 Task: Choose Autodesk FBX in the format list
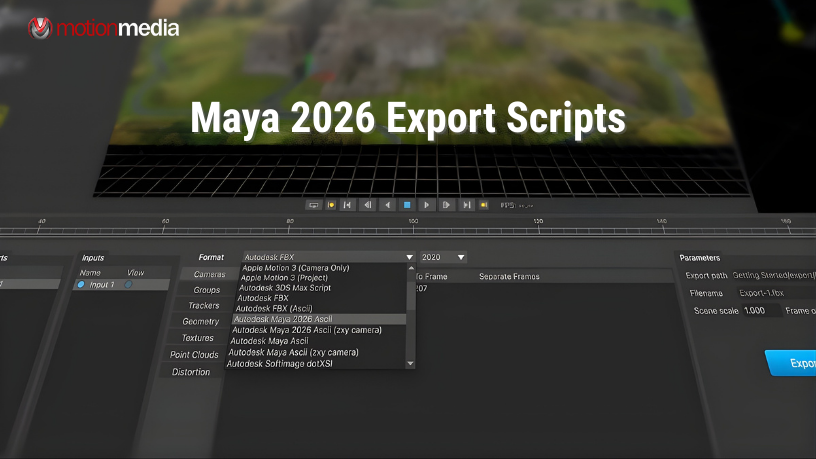pos(263,298)
